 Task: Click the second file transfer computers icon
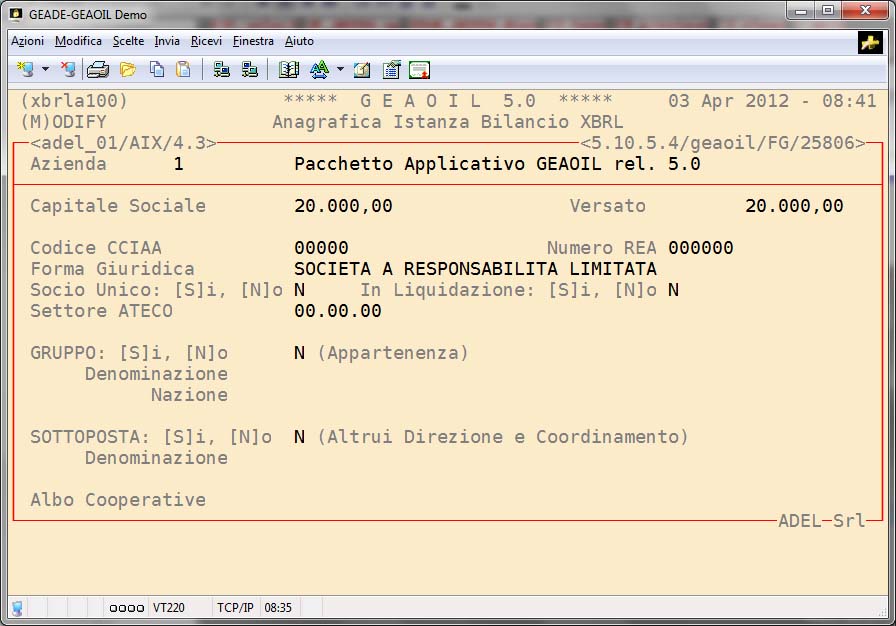pos(250,70)
